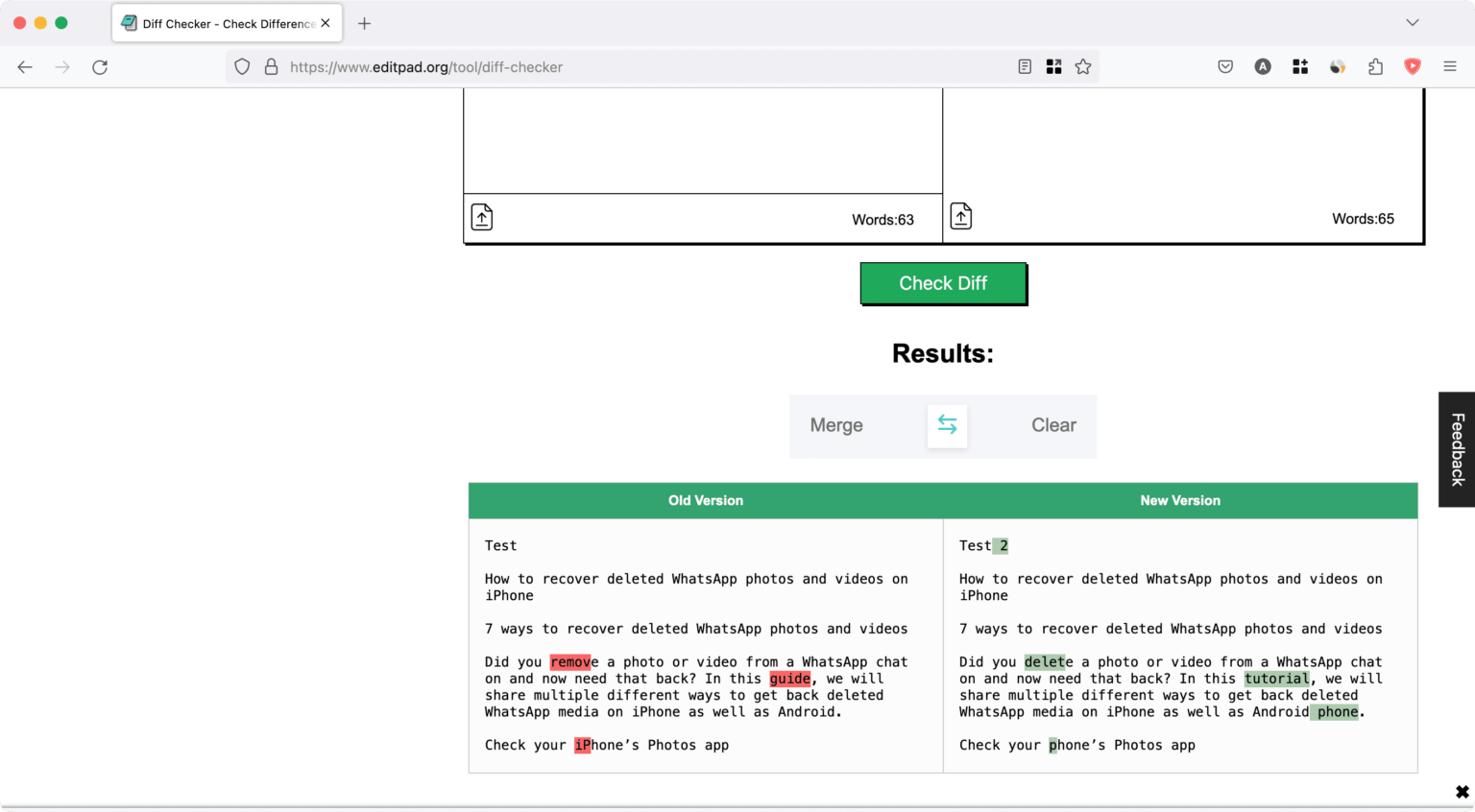
Task: Click the red shield extension icon
Action: coord(1413,67)
